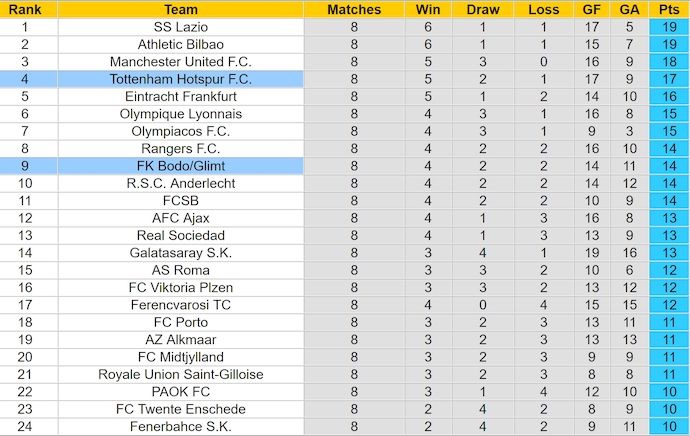Select the highlighted Tottenham Hotspur F.C. team

[181, 79]
